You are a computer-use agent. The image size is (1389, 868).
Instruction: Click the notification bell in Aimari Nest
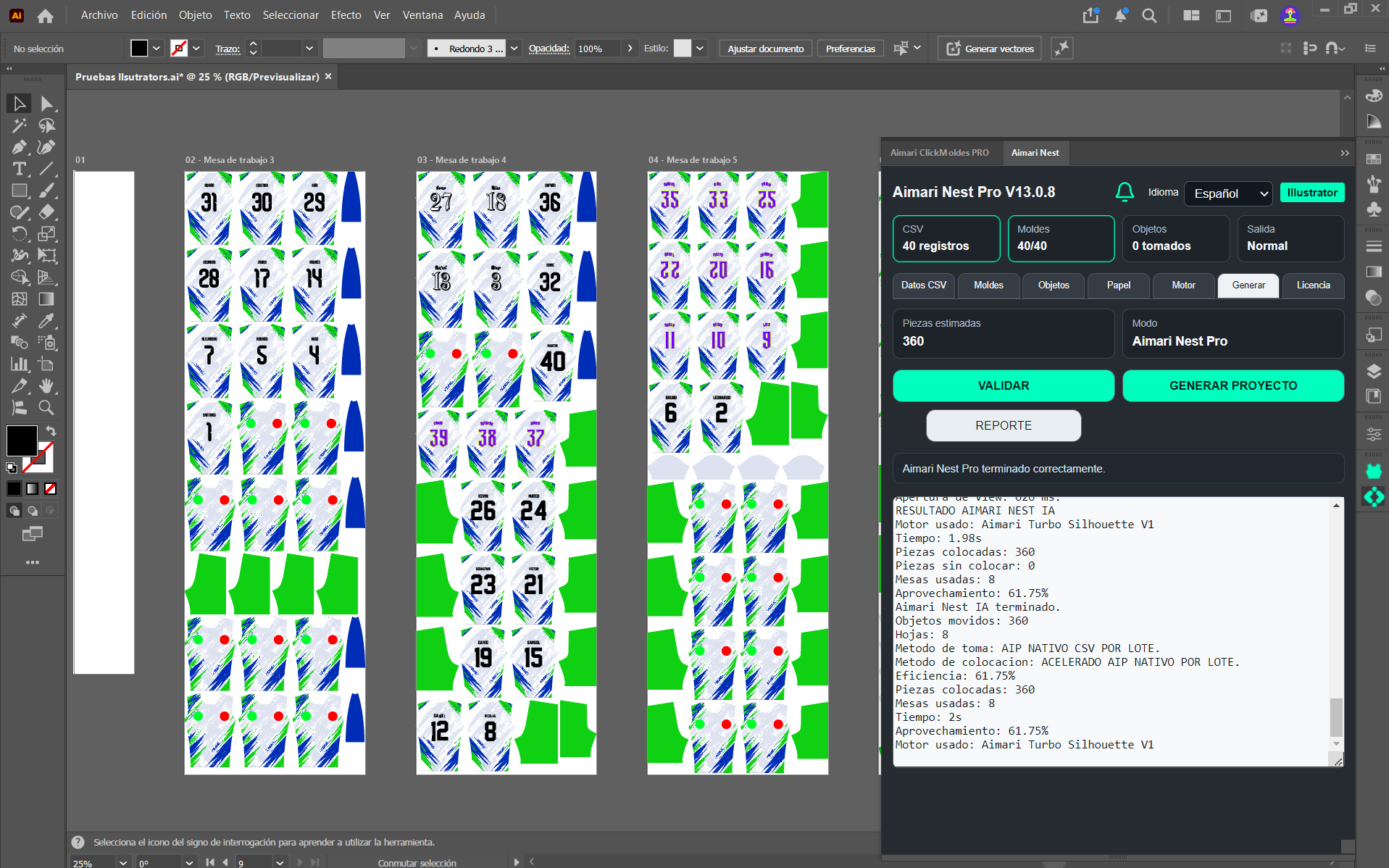tap(1125, 192)
